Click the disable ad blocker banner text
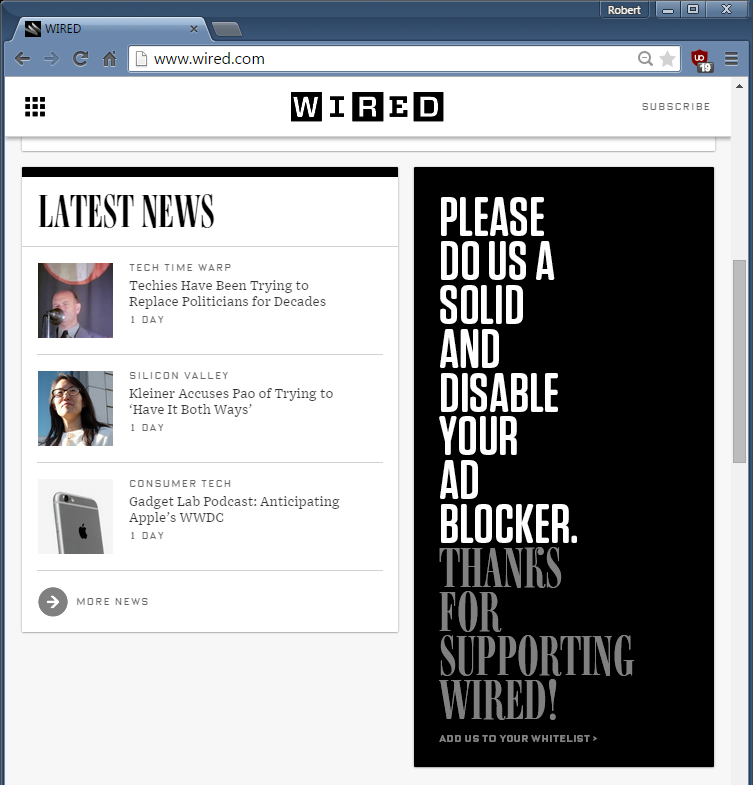 click(509, 369)
